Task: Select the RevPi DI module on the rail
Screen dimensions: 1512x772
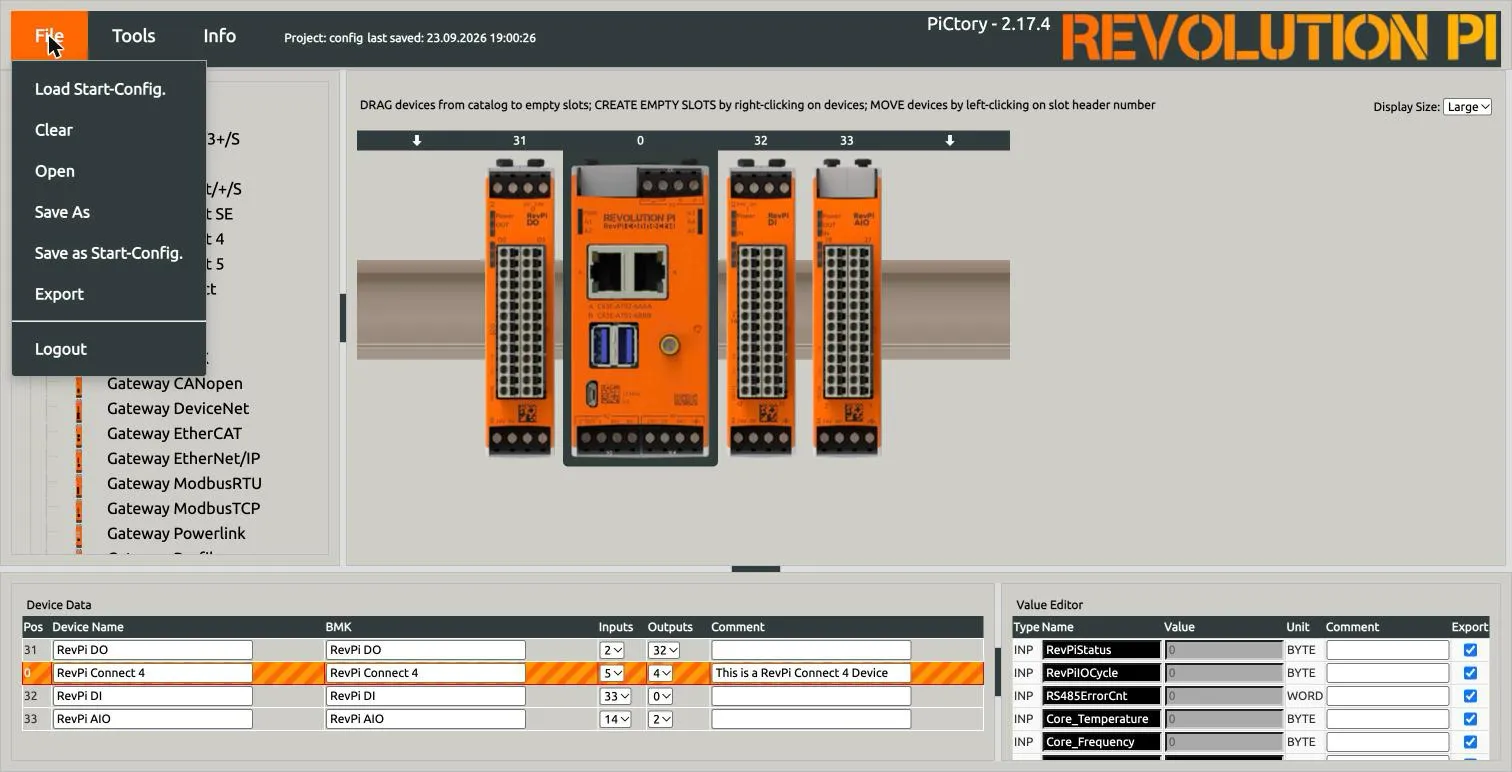Action: coord(761,306)
